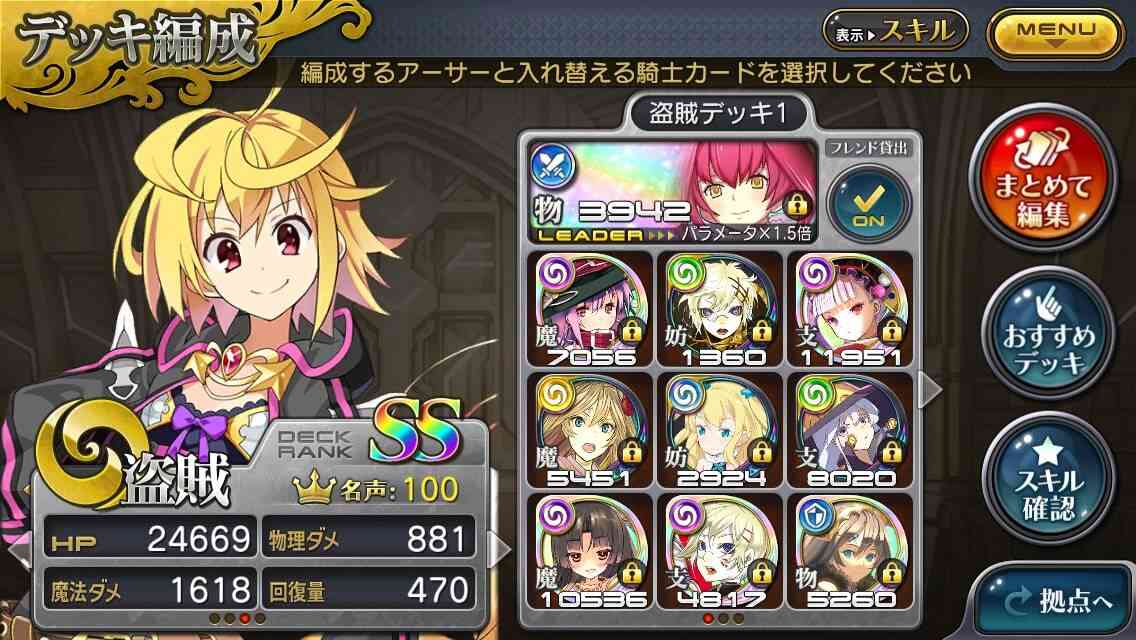The image size is (1136, 640).
Task: Show next stats page with right arrow
Action: point(499,549)
